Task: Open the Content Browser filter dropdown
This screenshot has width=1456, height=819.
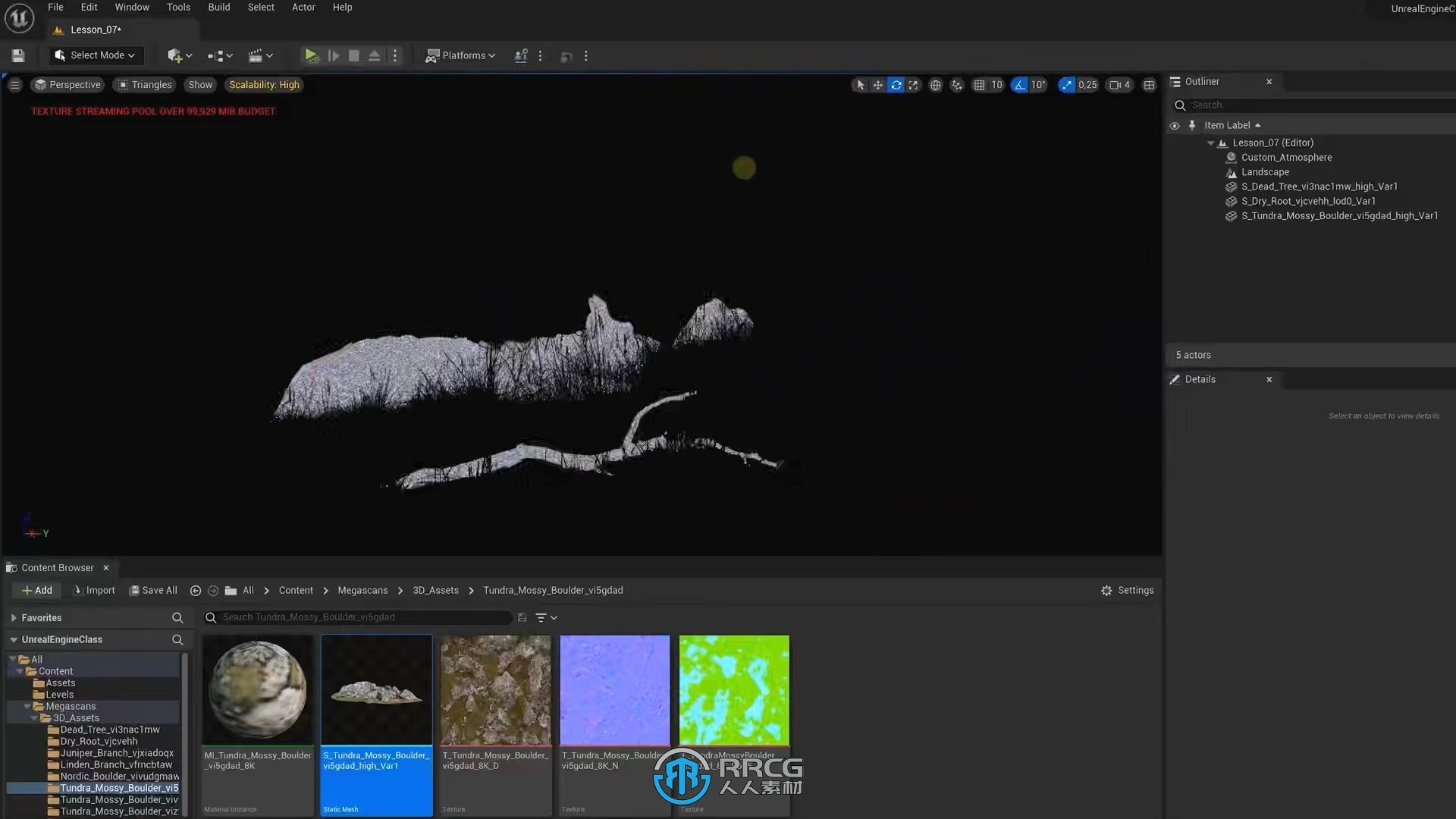Action: pos(547,618)
